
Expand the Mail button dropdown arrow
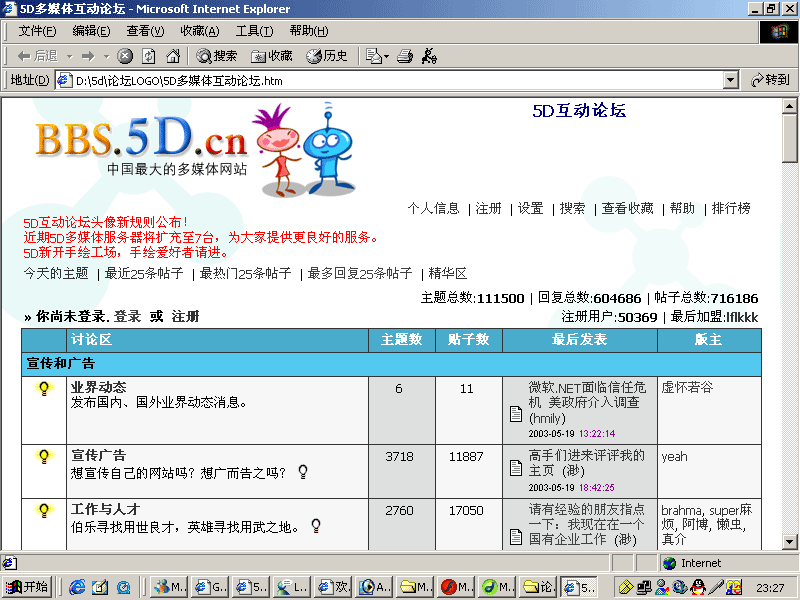(x=386, y=56)
